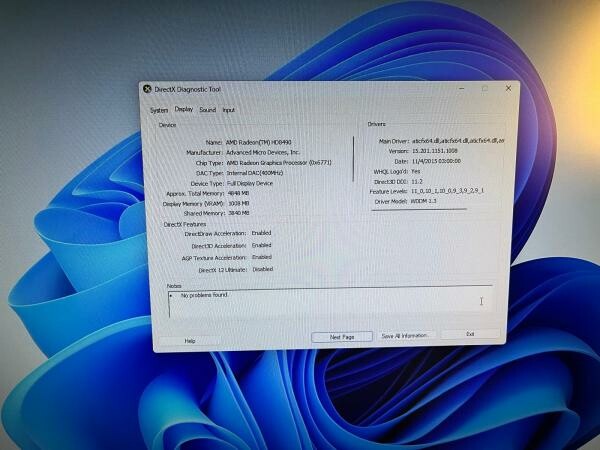Click the WHQL Logo'd Yes value
This screenshot has height=450, width=600.
(416, 171)
